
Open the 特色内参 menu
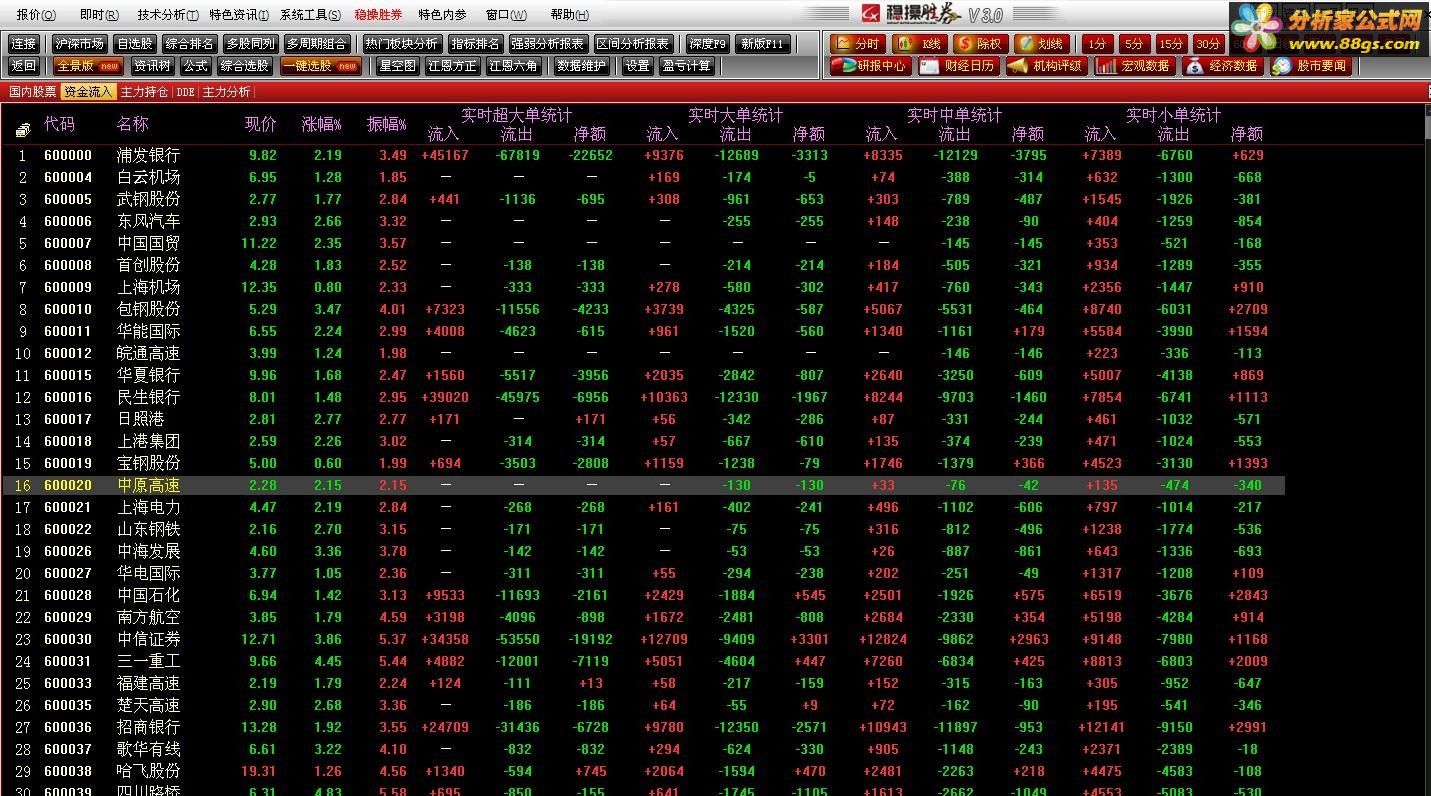[442, 15]
